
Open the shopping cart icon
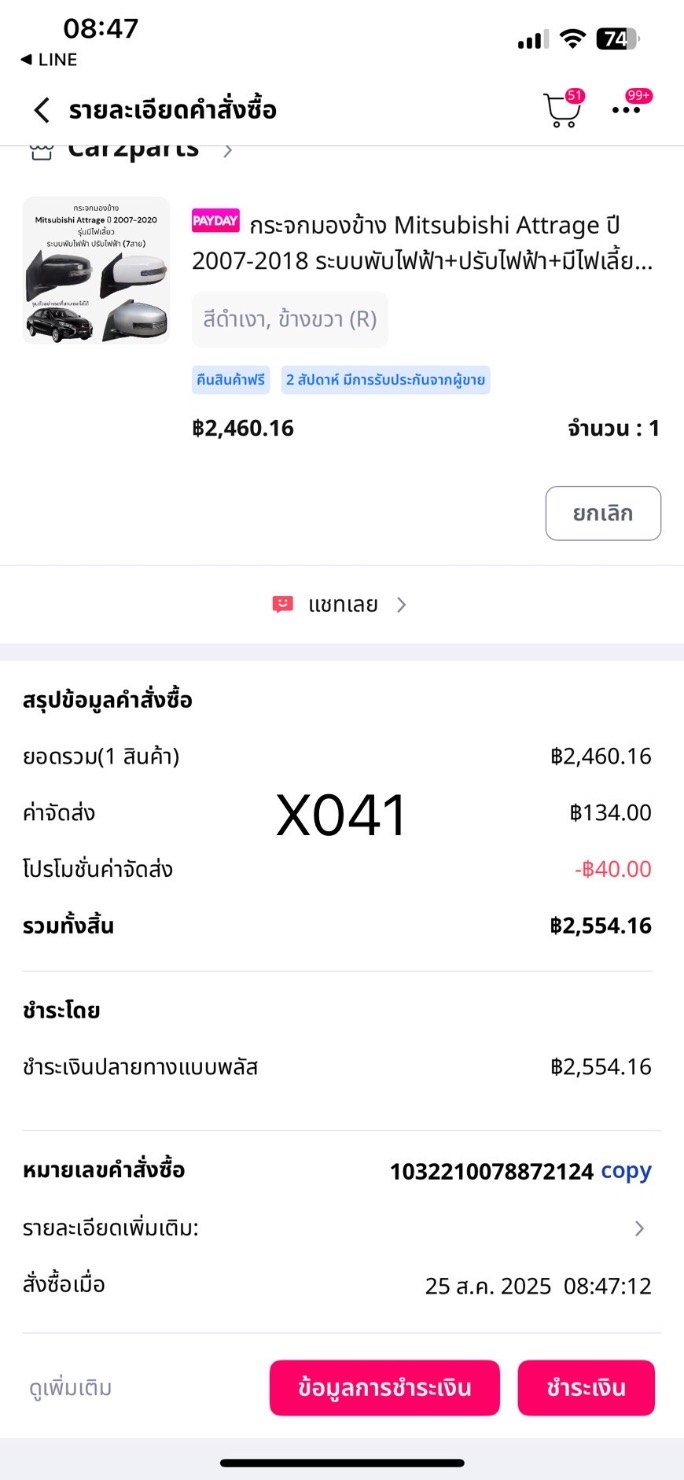click(x=562, y=110)
